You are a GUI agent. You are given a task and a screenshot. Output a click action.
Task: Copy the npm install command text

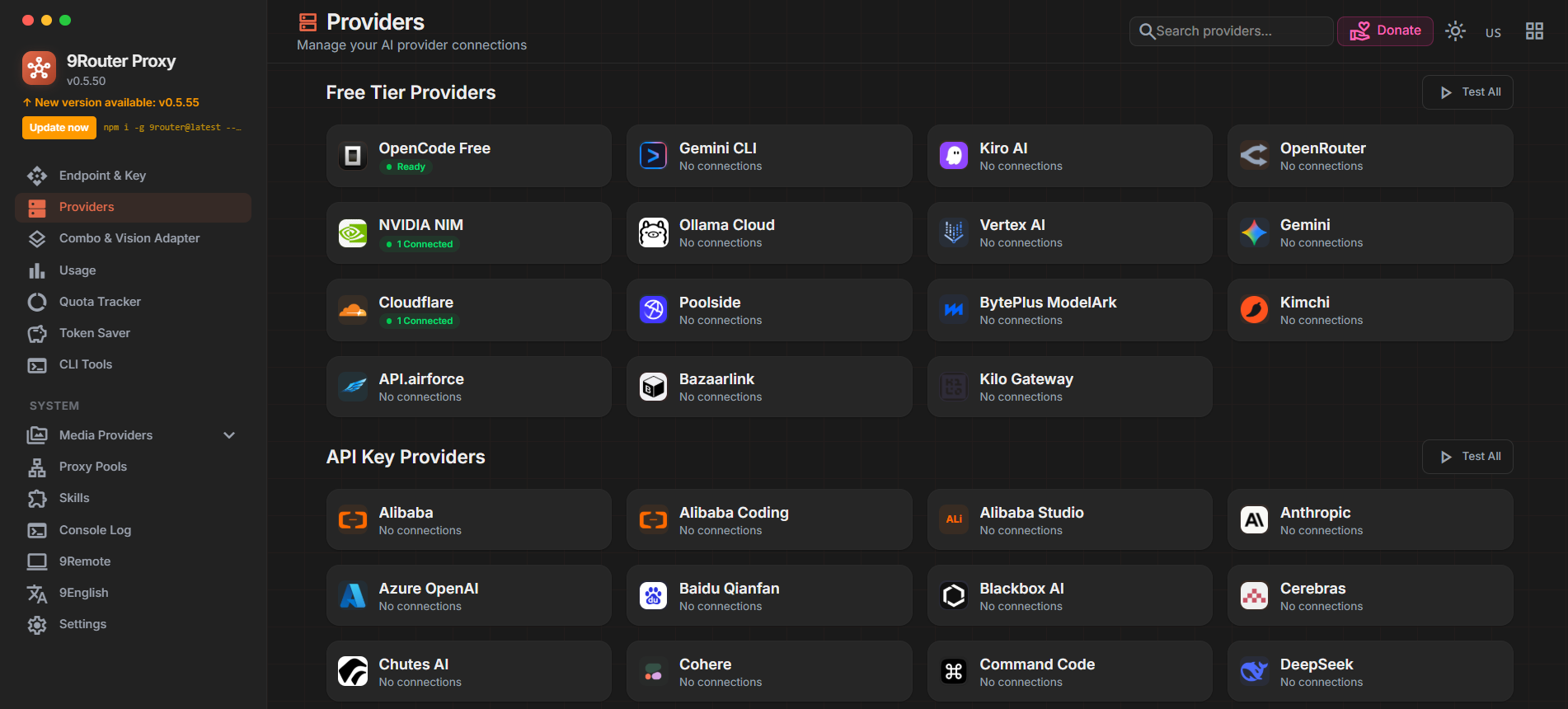(172, 128)
